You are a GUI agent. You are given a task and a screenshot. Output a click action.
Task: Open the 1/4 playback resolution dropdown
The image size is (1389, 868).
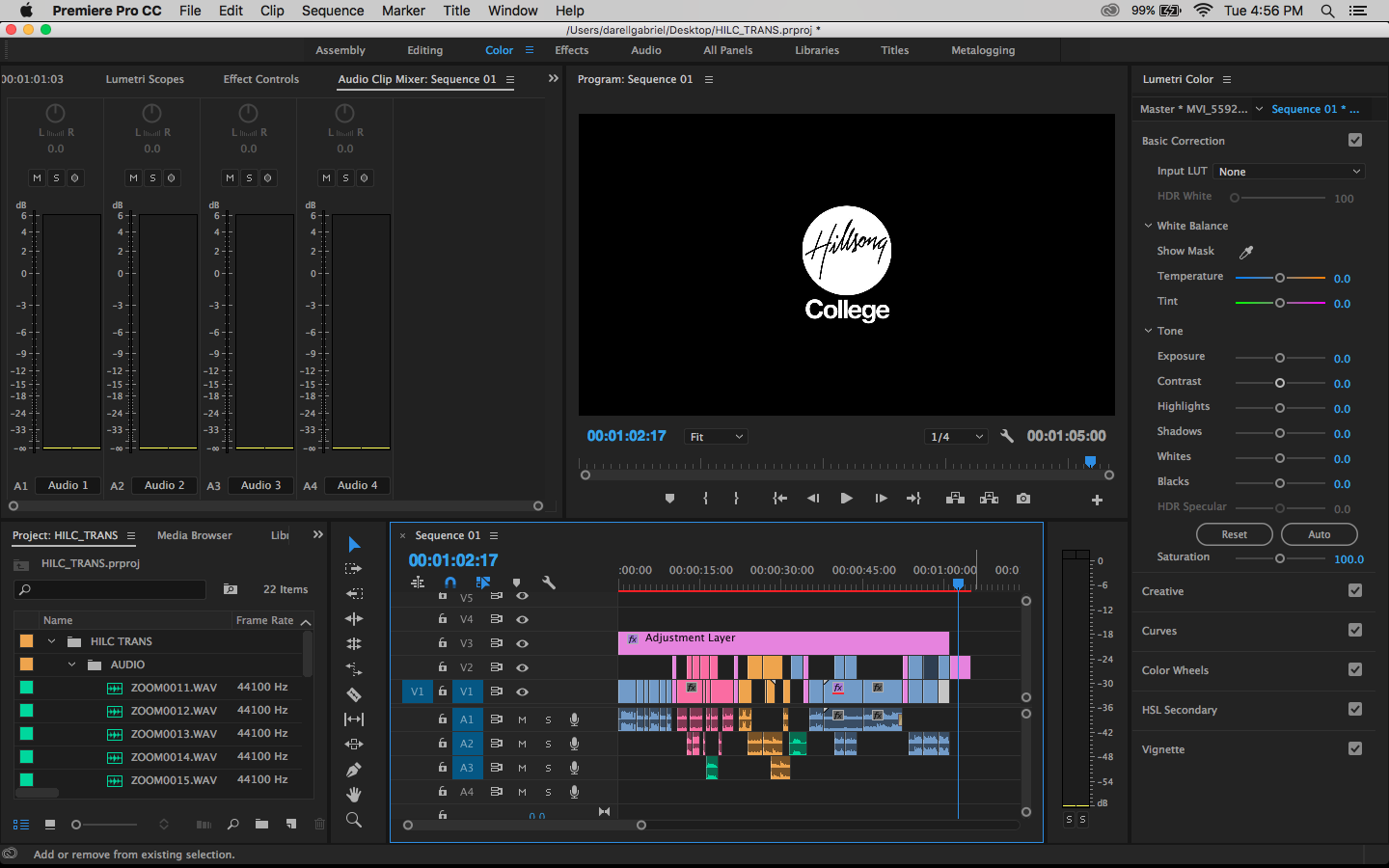956,437
